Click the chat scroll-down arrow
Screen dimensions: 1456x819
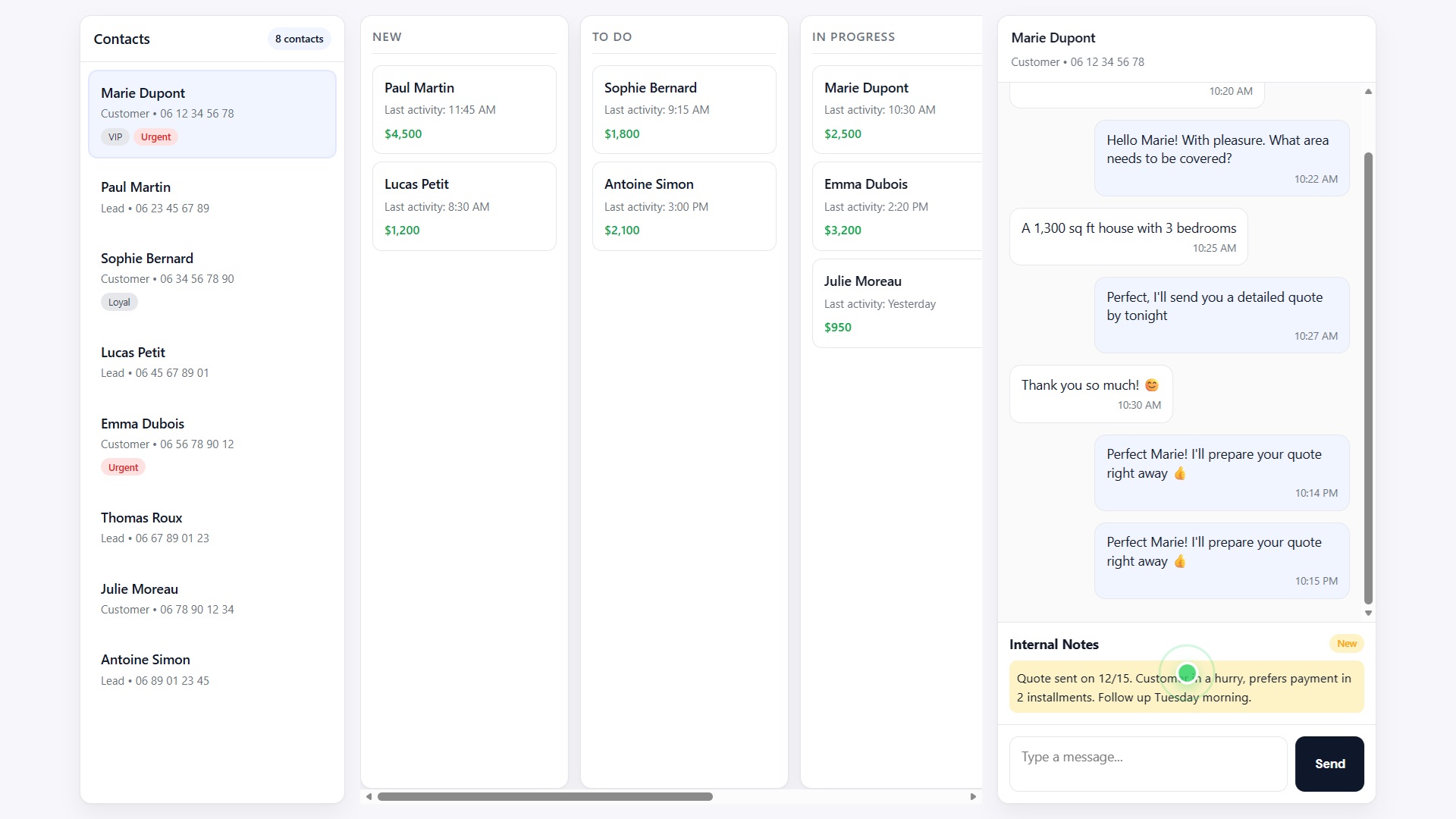point(1368,613)
